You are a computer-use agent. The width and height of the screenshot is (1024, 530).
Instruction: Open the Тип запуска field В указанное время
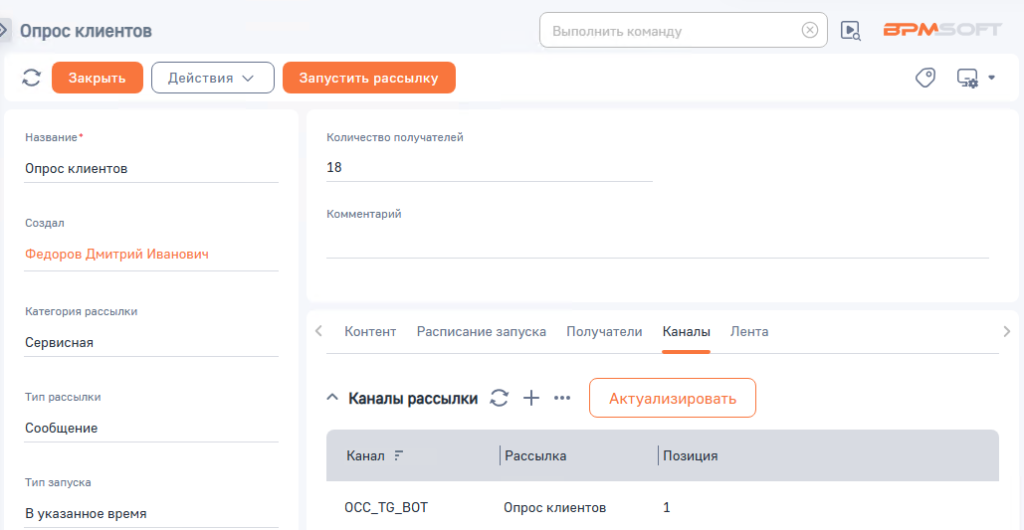tap(152, 514)
